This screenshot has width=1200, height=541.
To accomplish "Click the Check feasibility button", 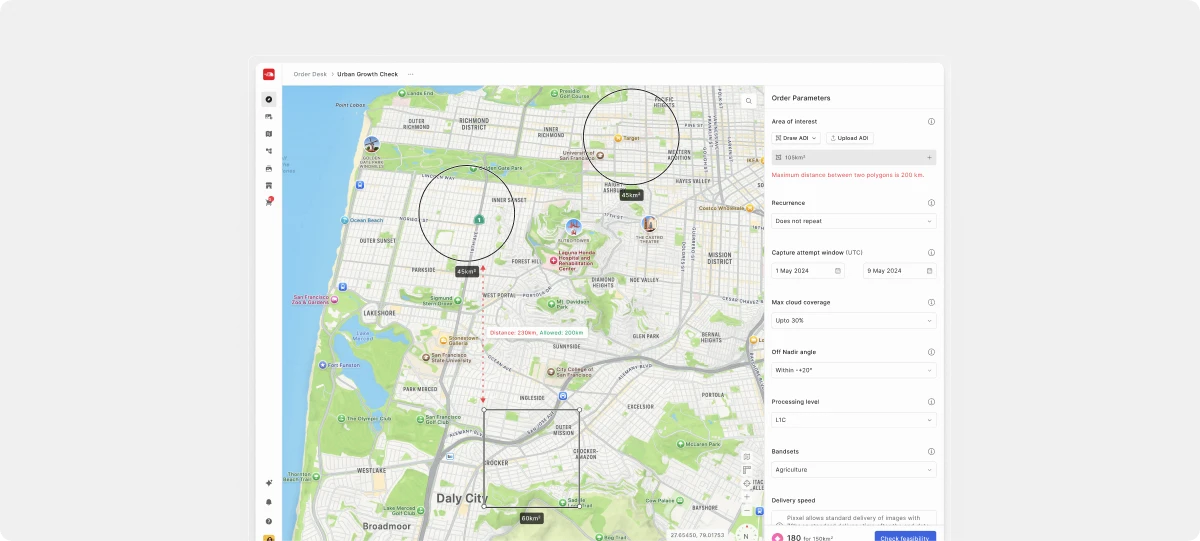I will point(905,537).
